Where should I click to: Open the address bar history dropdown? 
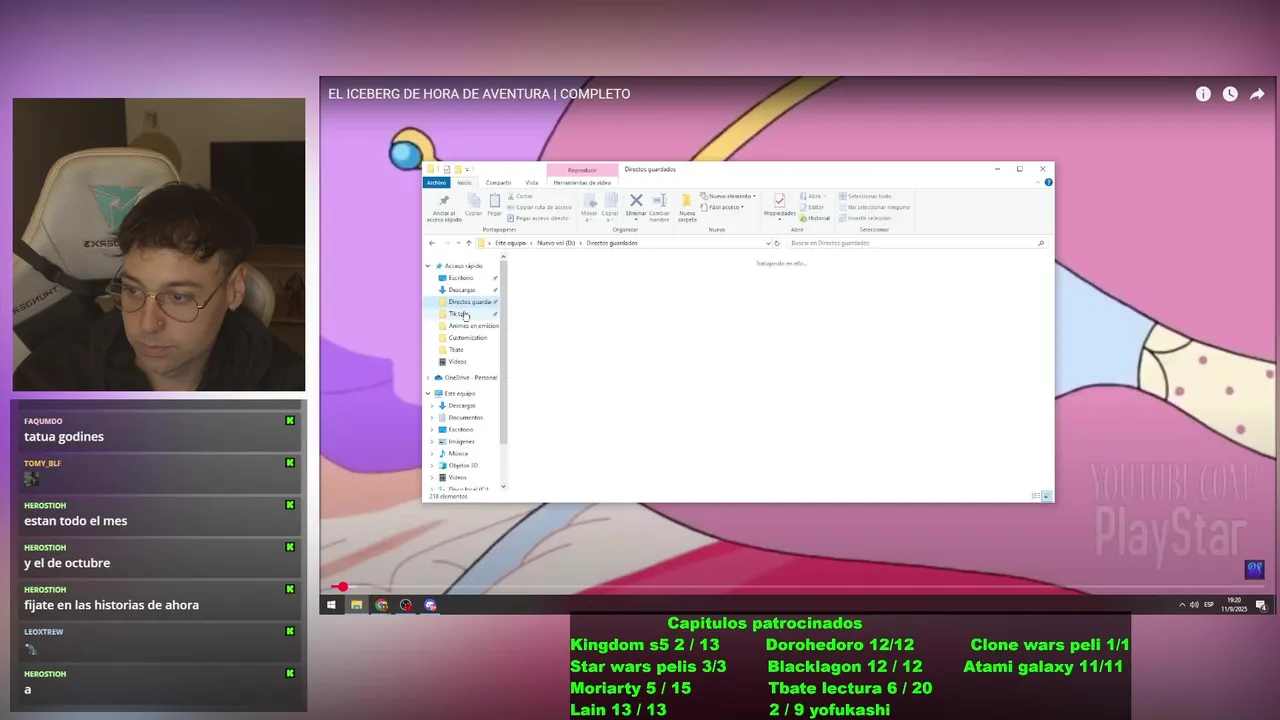pyautogui.click(x=768, y=243)
